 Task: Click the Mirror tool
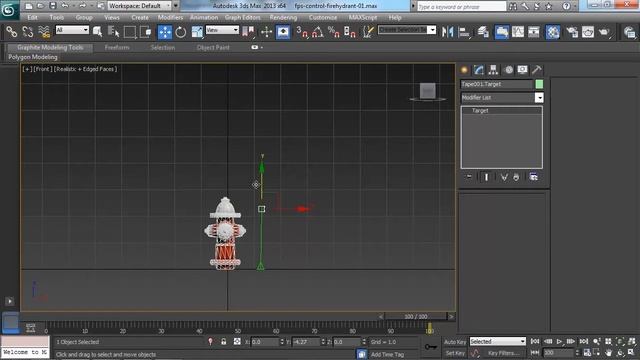pyautogui.click(x=448, y=31)
